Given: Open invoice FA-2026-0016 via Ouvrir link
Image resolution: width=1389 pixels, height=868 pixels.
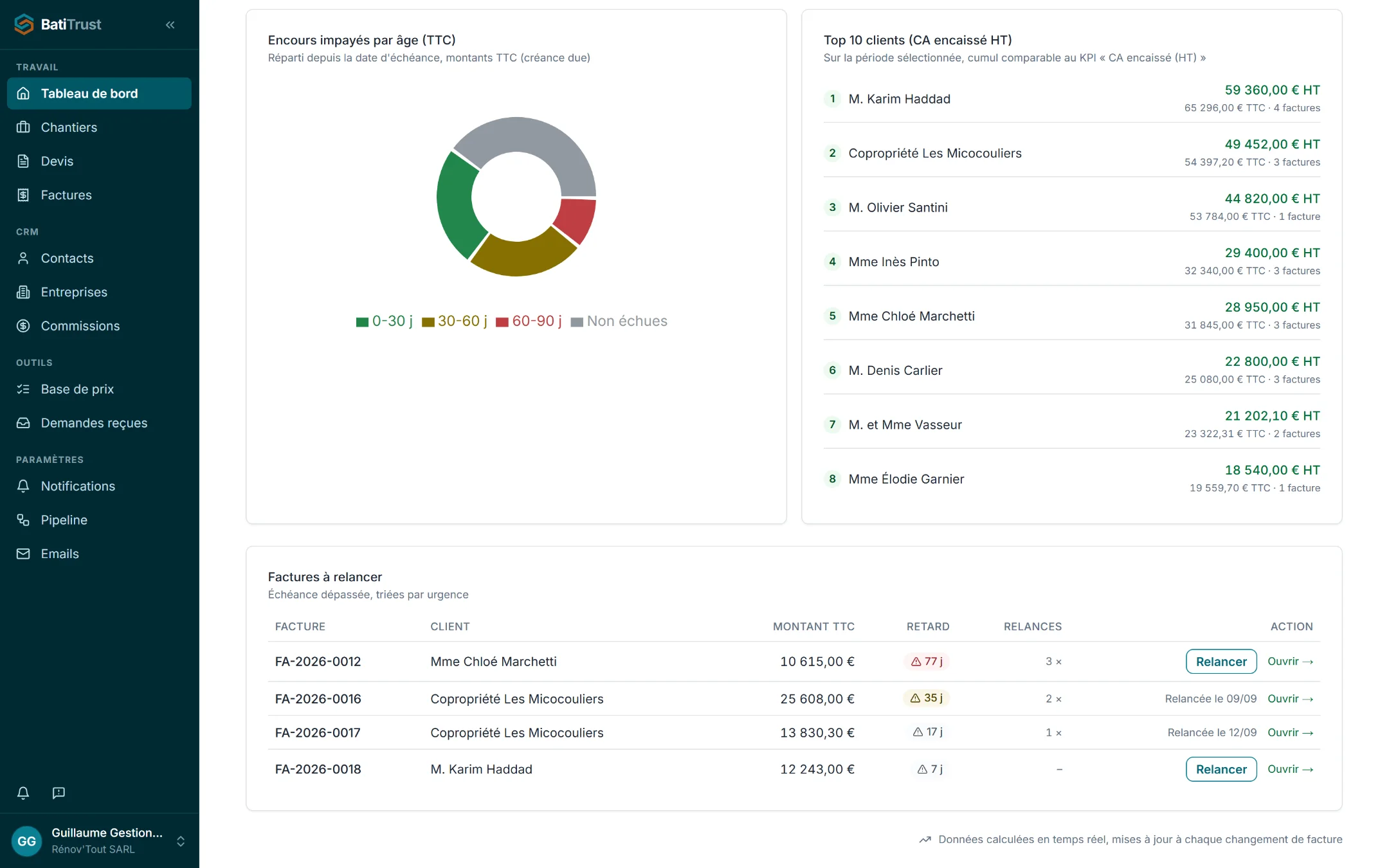Looking at the screenshot, I should coord(1290,699).
